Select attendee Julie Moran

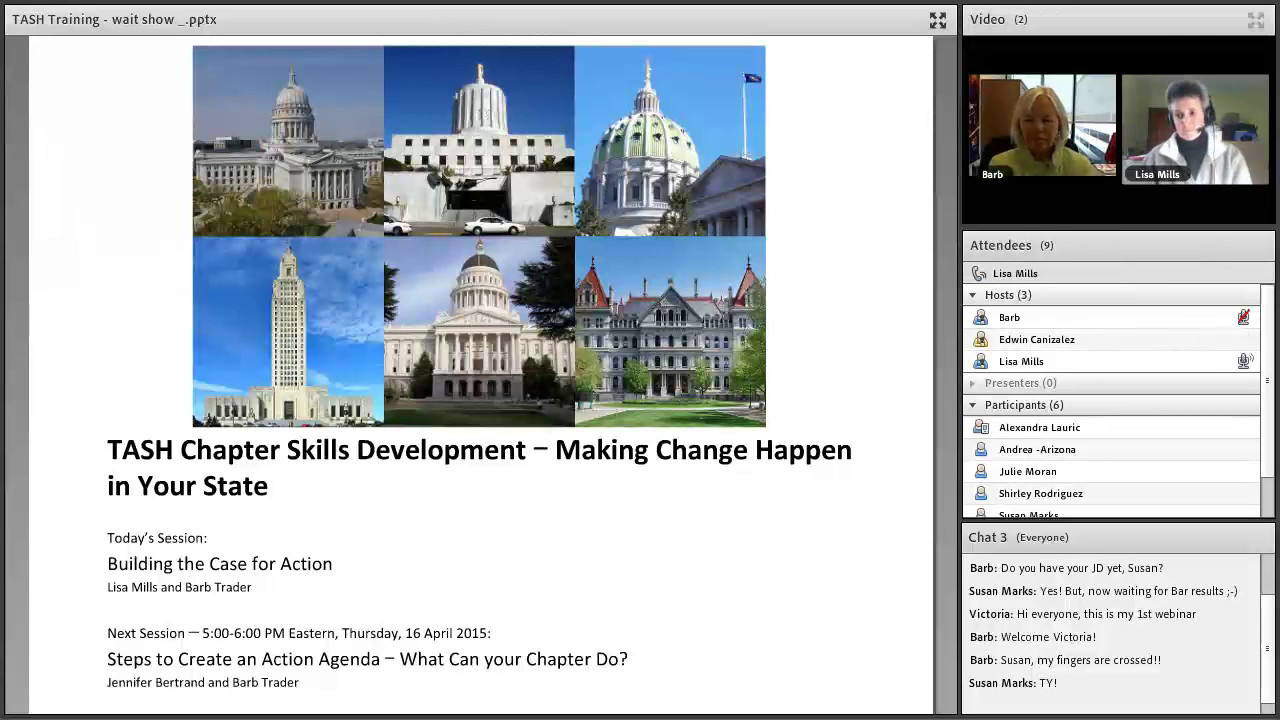click(1111, 471)
